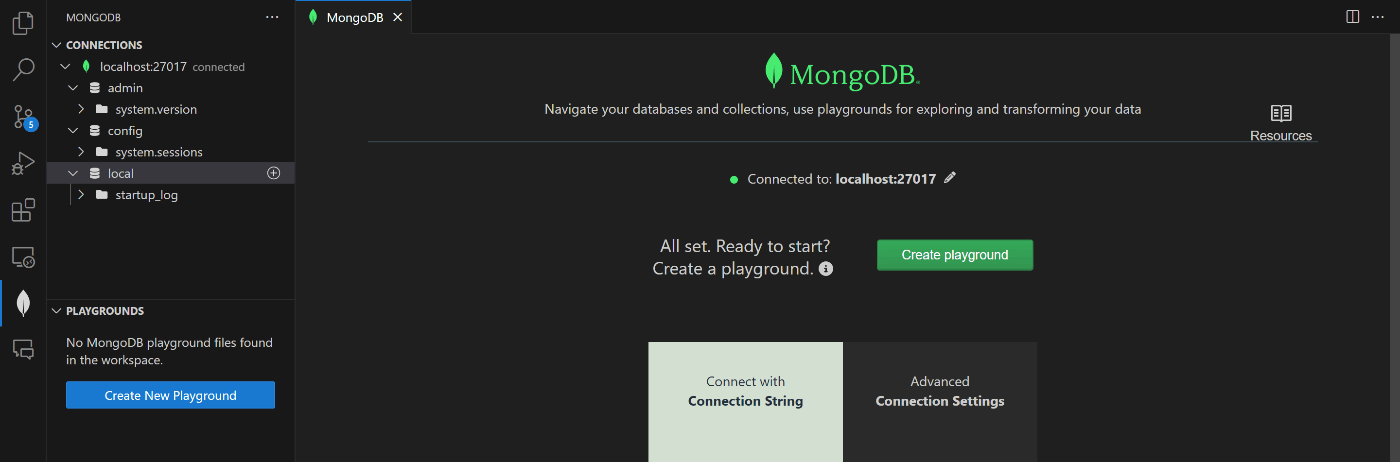Split the editor right

tap(1352, 17)
